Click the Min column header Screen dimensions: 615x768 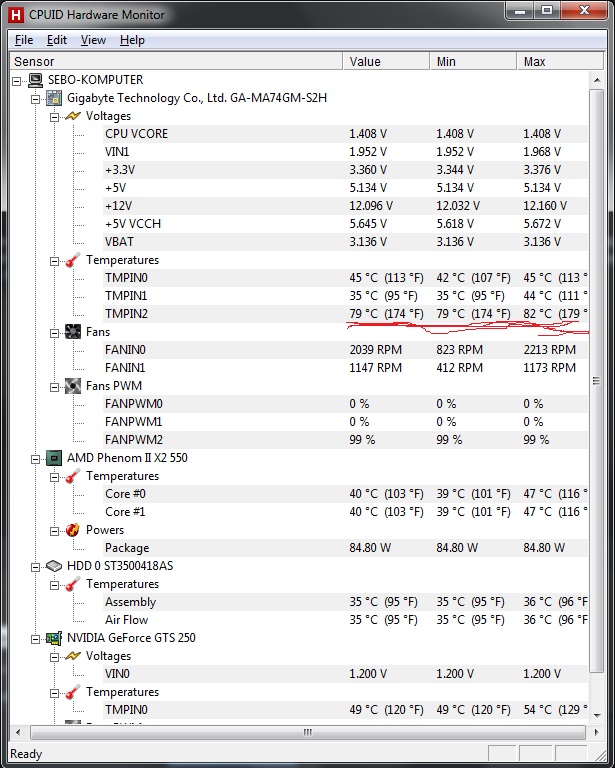(473, 62)
